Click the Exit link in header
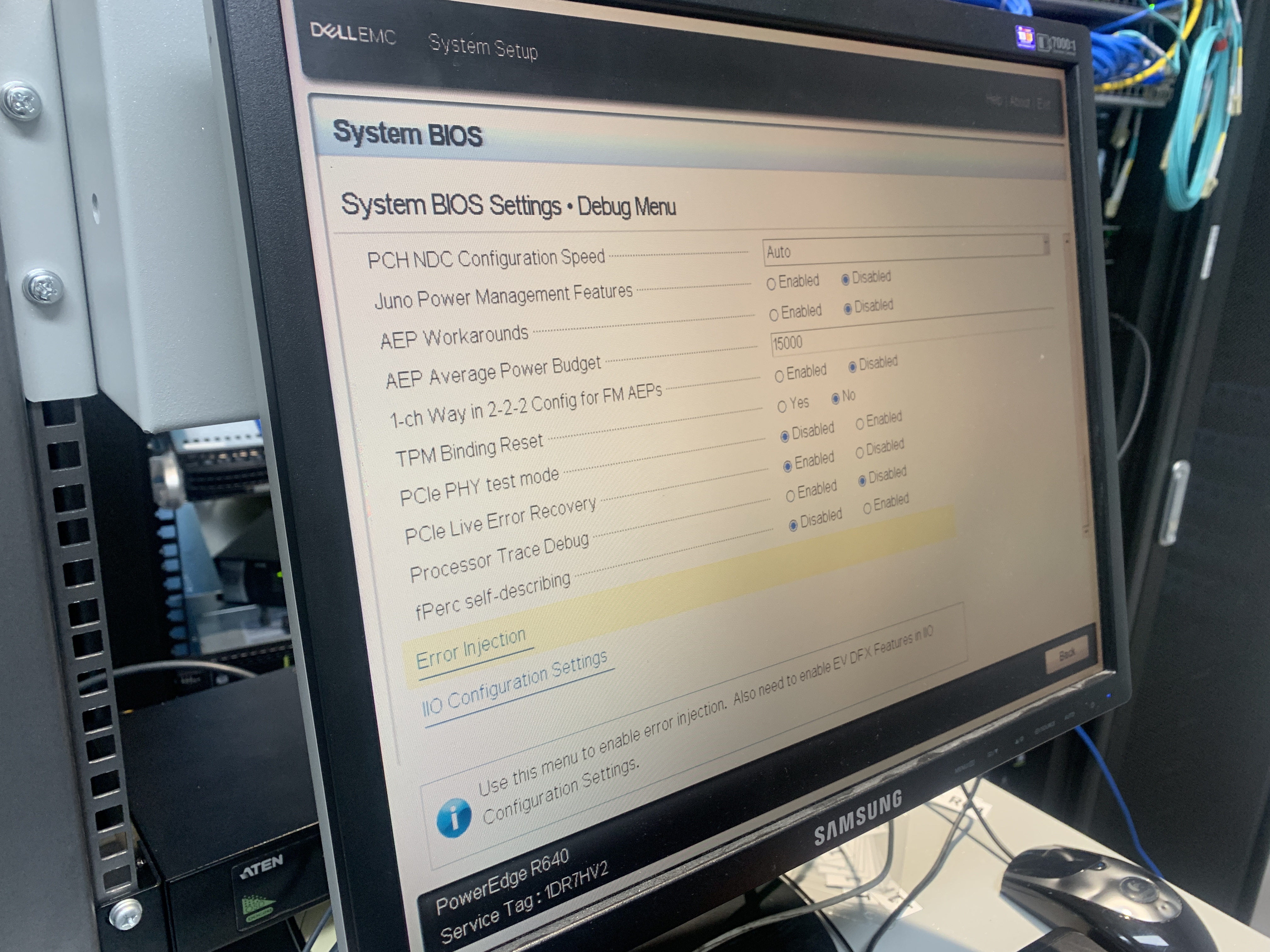 click(x=1043, y=104)
